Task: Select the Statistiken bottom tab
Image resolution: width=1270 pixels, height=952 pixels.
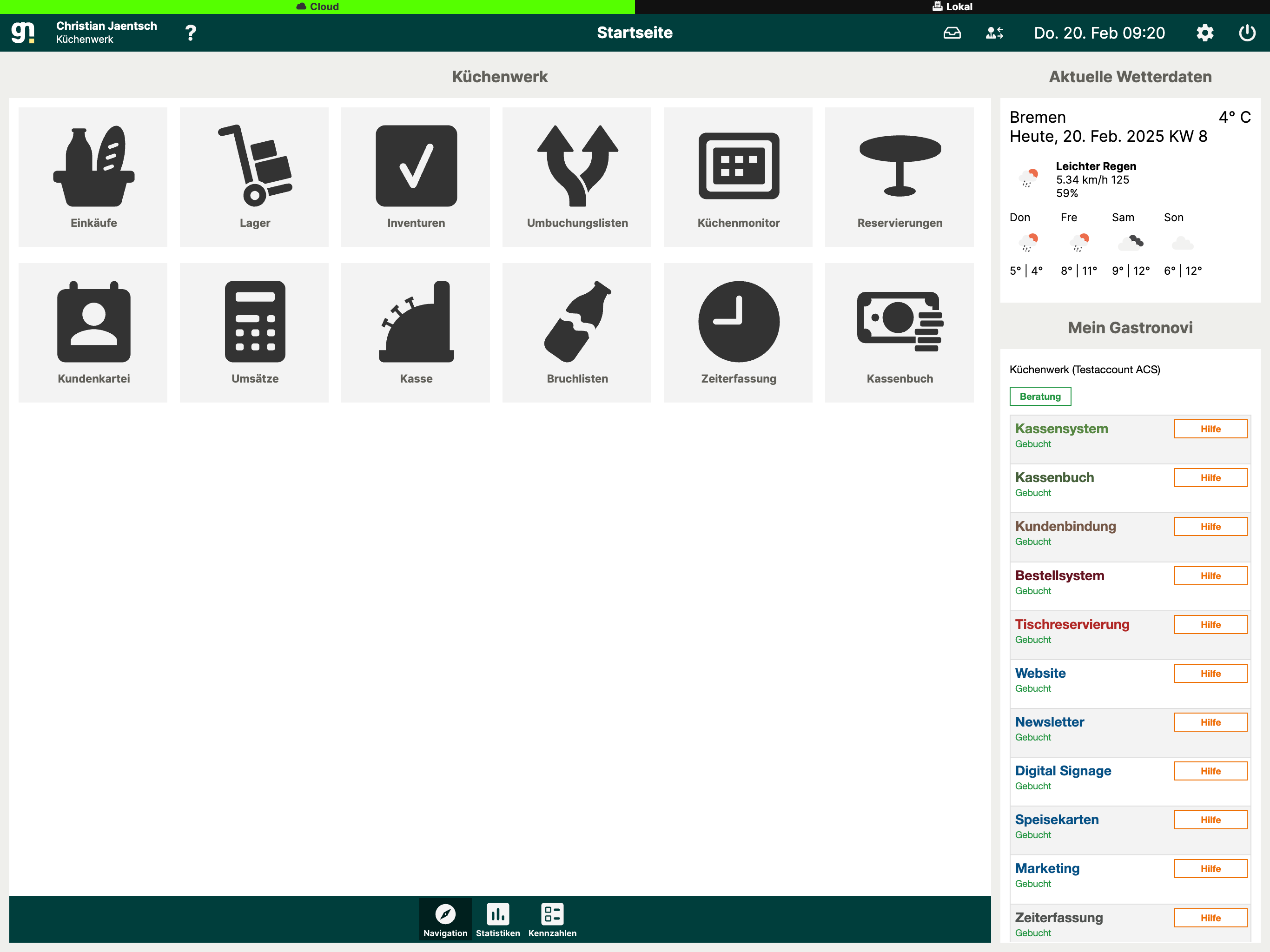Action: pos(498,920)
